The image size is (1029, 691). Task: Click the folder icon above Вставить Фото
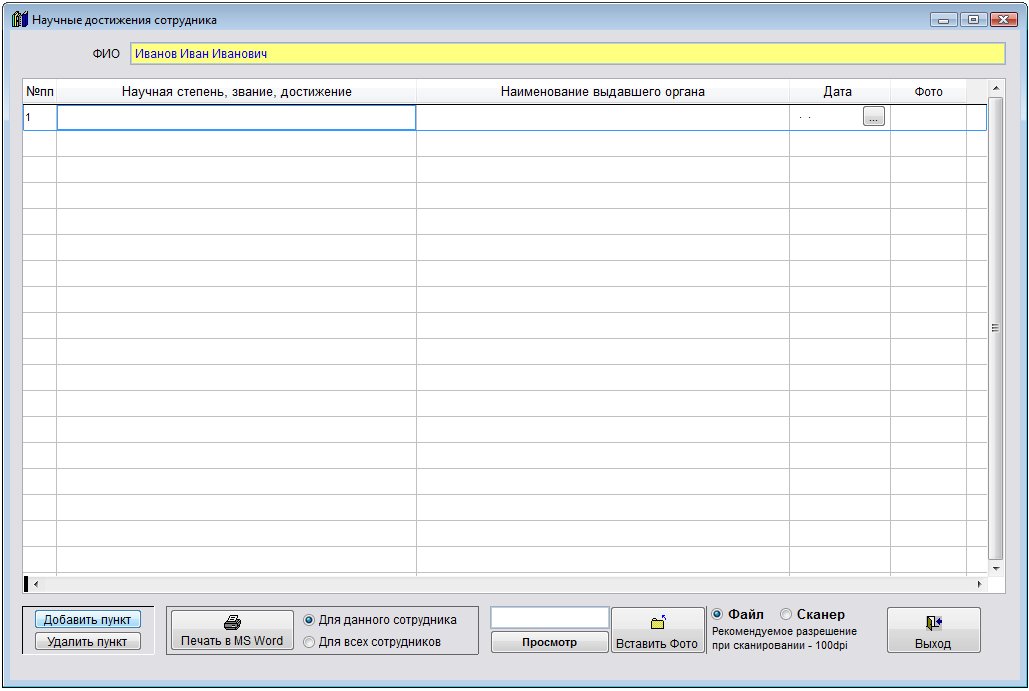pos(658,622)
